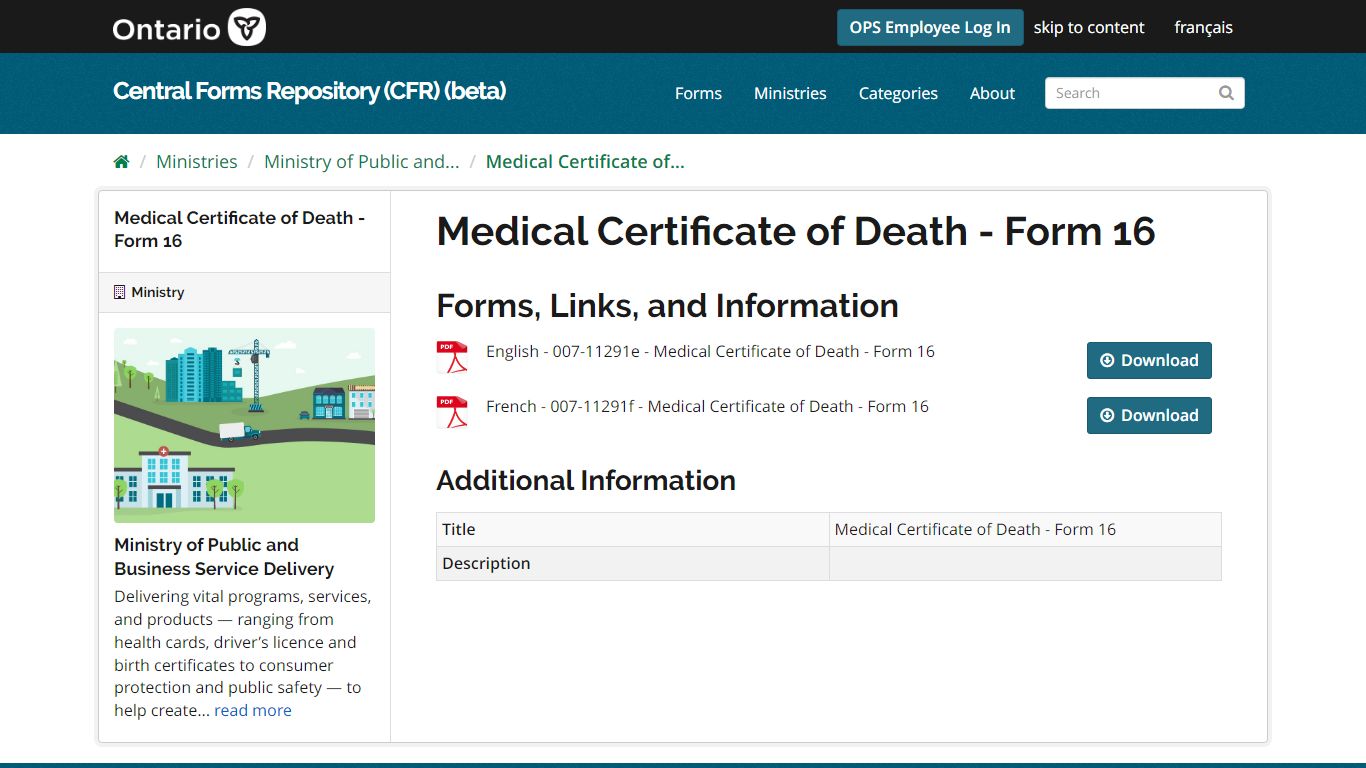Click the home breadcrumb icon

122,162
